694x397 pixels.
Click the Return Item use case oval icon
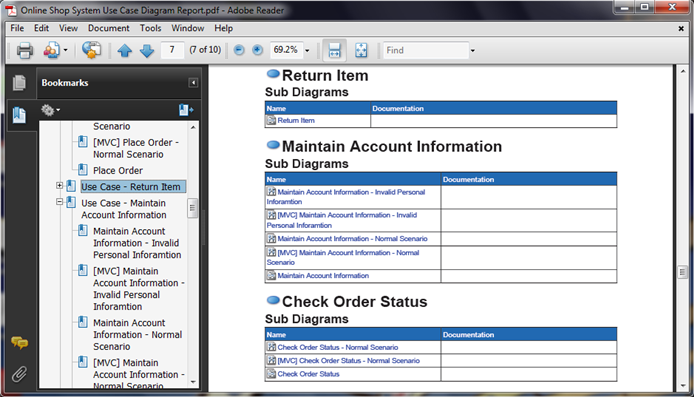coord(273,73)
